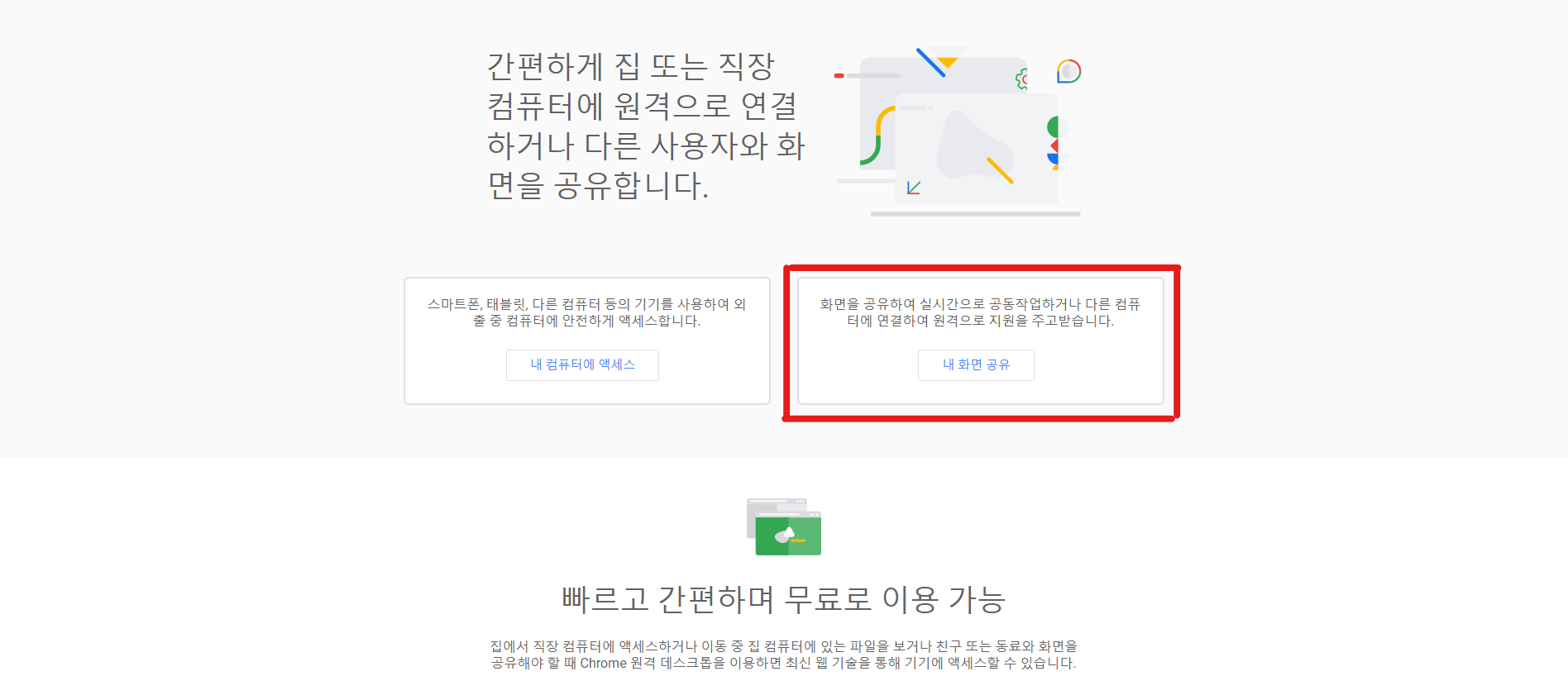
Task: Click the paragraph starting '집에서 직장 컴퓨터에 액세스하거나'
Action: 783,655
